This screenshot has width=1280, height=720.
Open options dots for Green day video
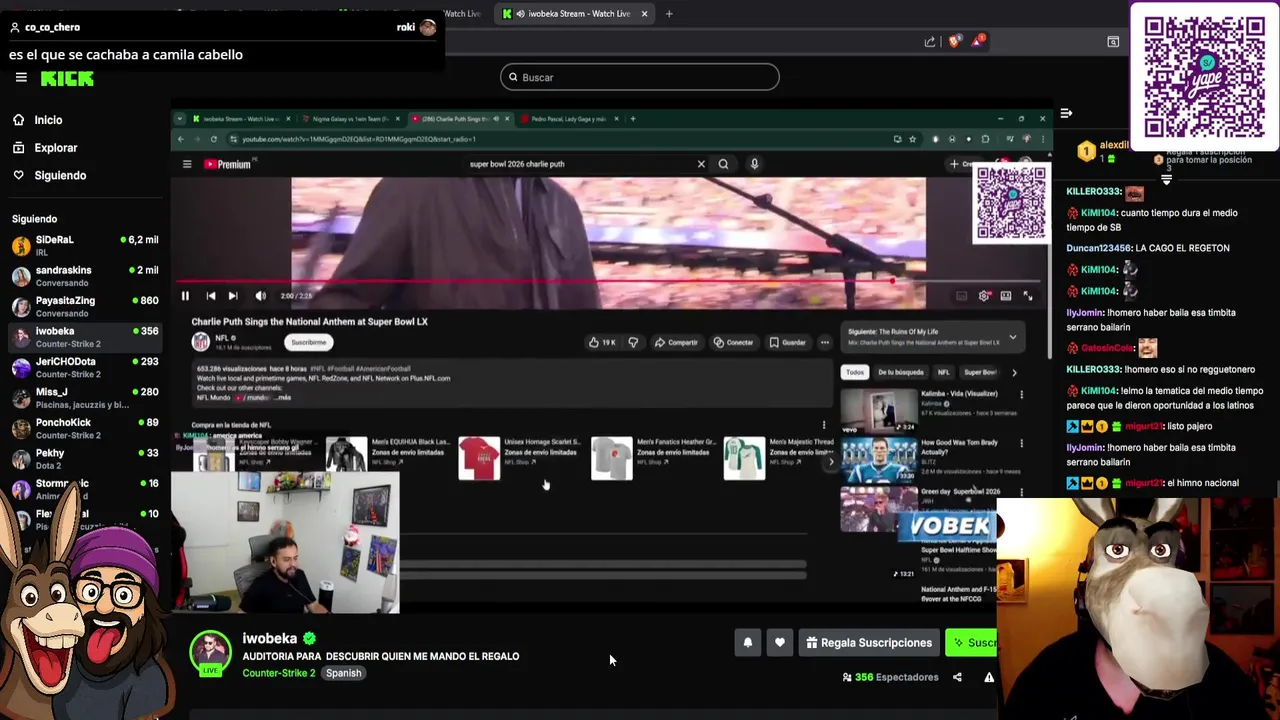[x=1021, y=492]
